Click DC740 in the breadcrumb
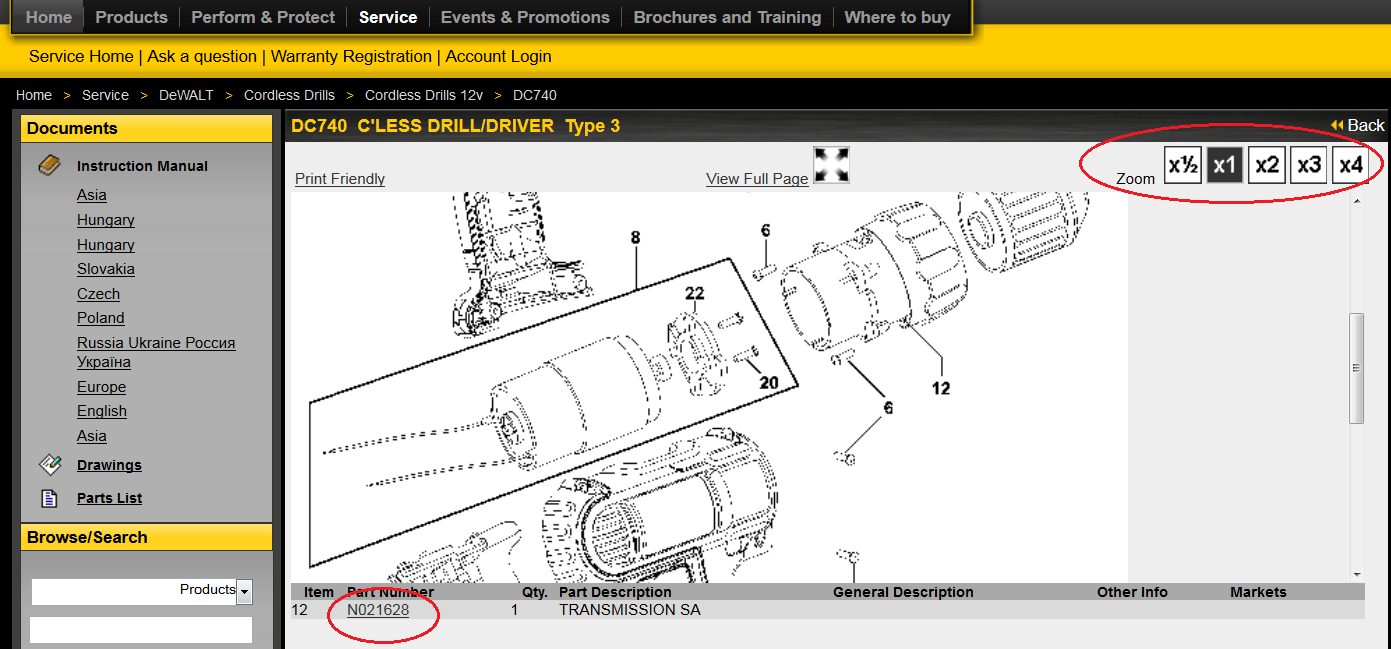The image size is (1391, 649). [535, 95]
